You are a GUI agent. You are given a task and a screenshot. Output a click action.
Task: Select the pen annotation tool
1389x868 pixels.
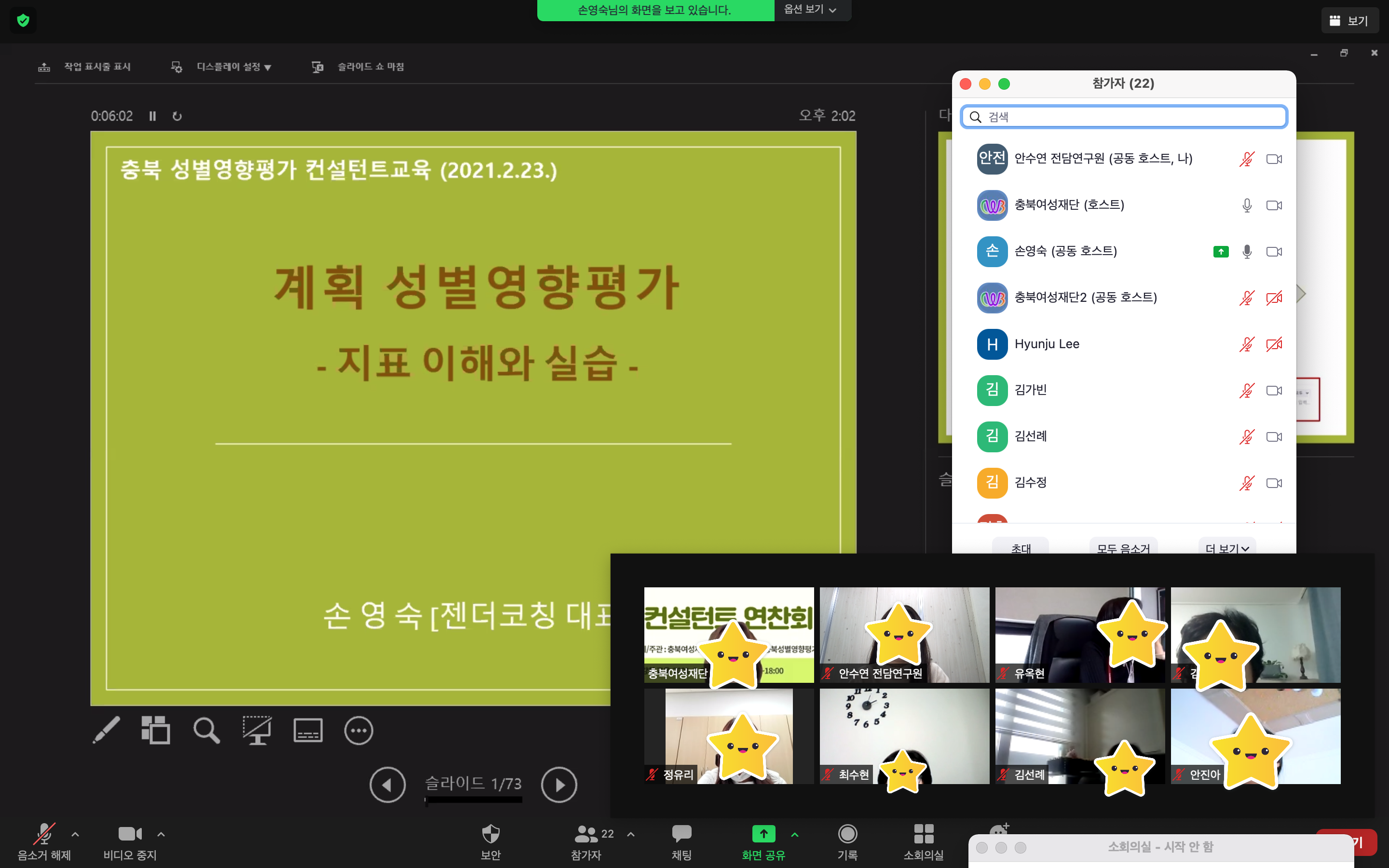click(x=106, y=730)
